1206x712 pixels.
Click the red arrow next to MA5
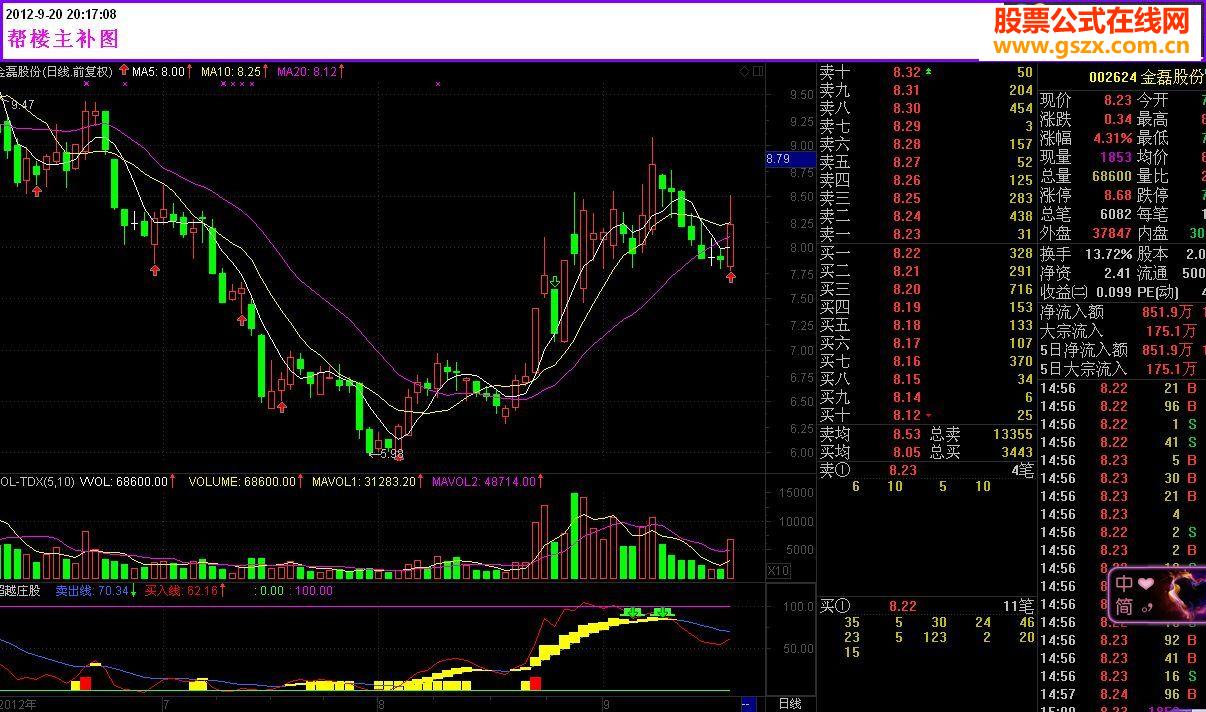(x=123, y=71)
